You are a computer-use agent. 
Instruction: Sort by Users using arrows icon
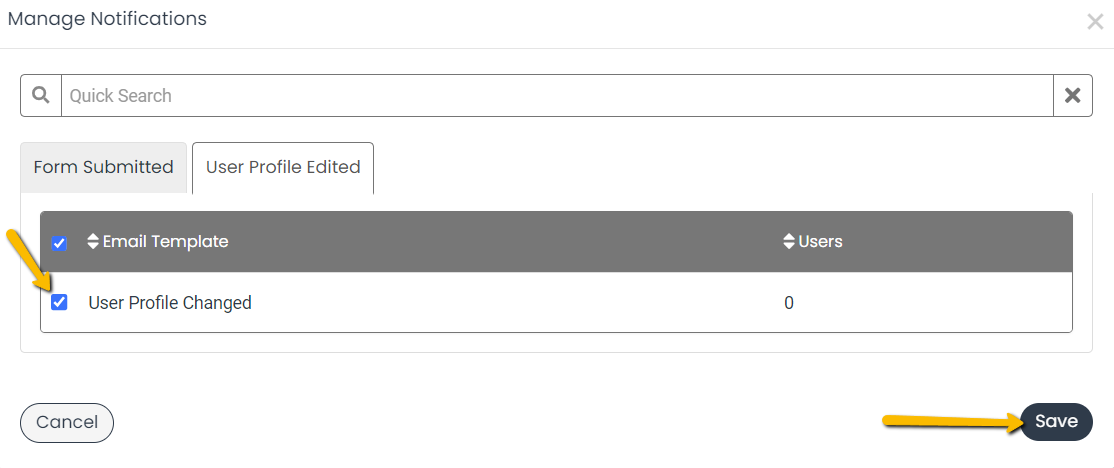pos(789,241)
